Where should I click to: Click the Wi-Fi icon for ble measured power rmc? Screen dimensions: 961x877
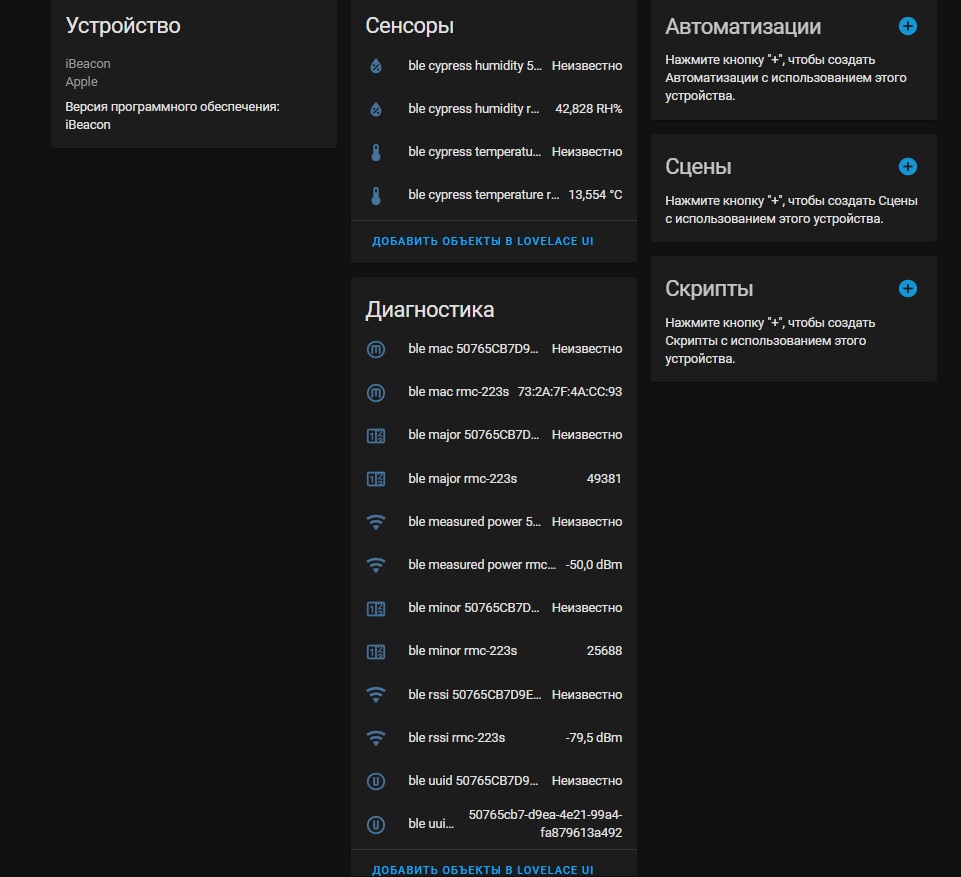[375, 564]
